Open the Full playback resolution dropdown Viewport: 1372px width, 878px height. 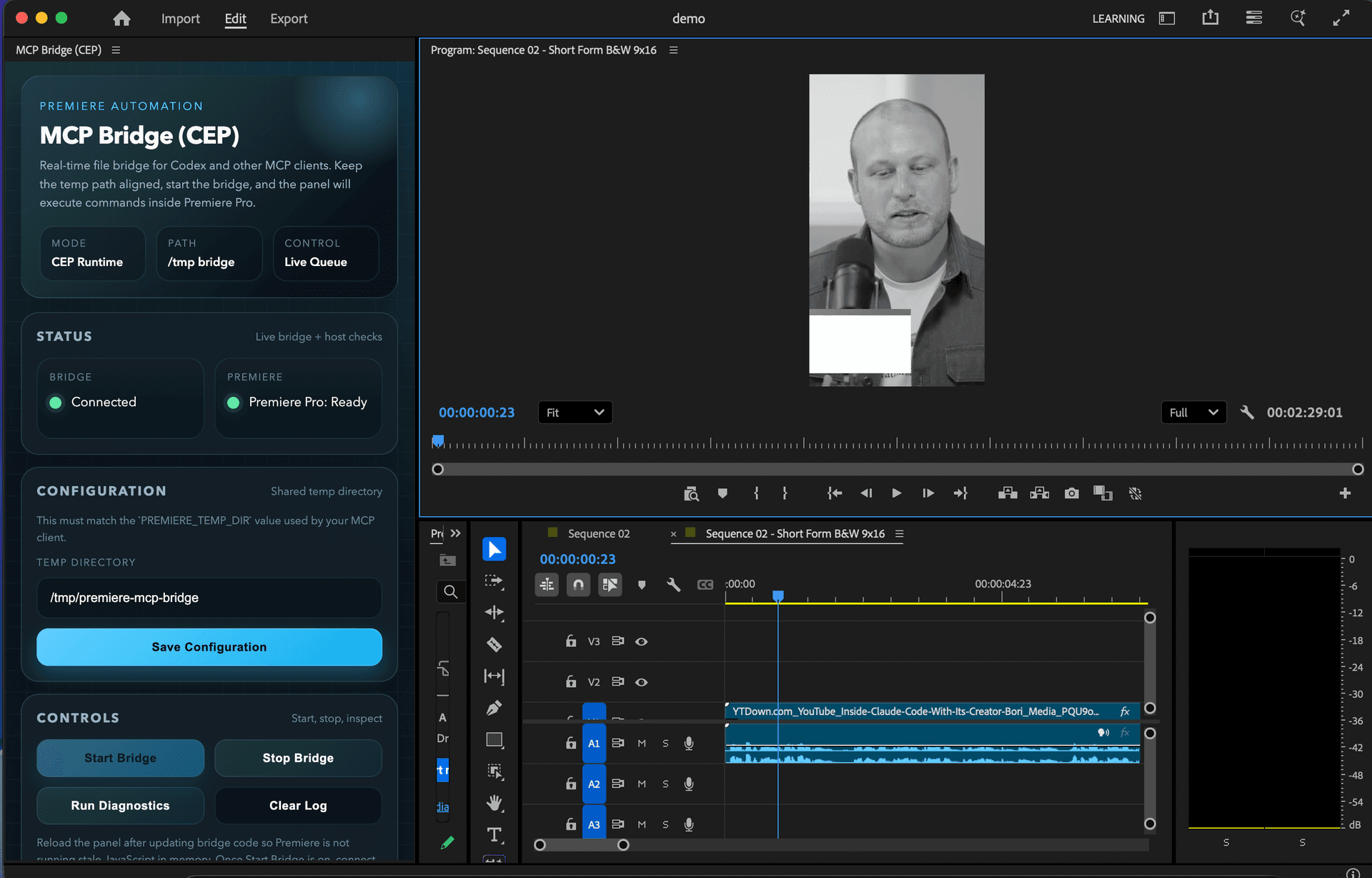(1193, 413)
